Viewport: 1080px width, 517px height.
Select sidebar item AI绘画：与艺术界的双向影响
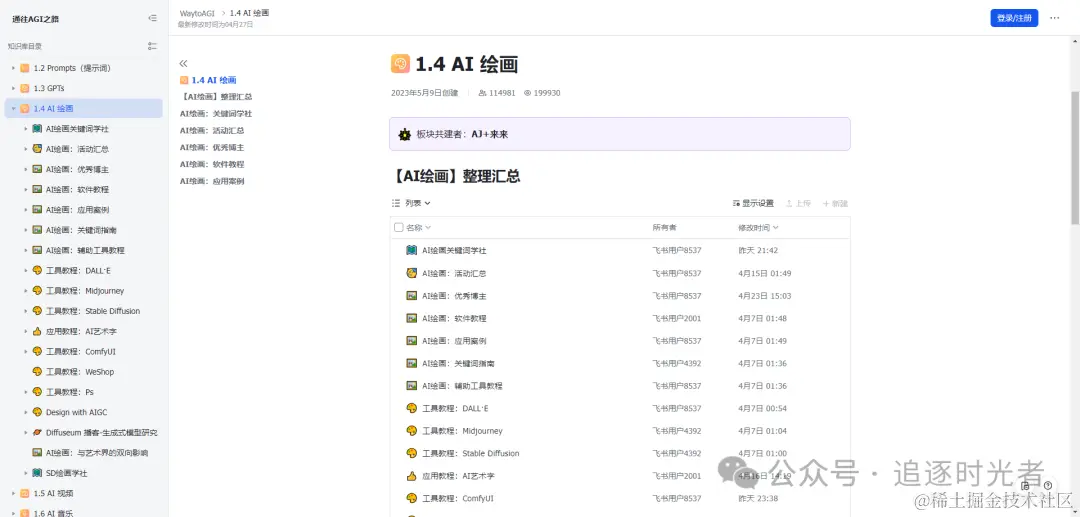[97, 453]
